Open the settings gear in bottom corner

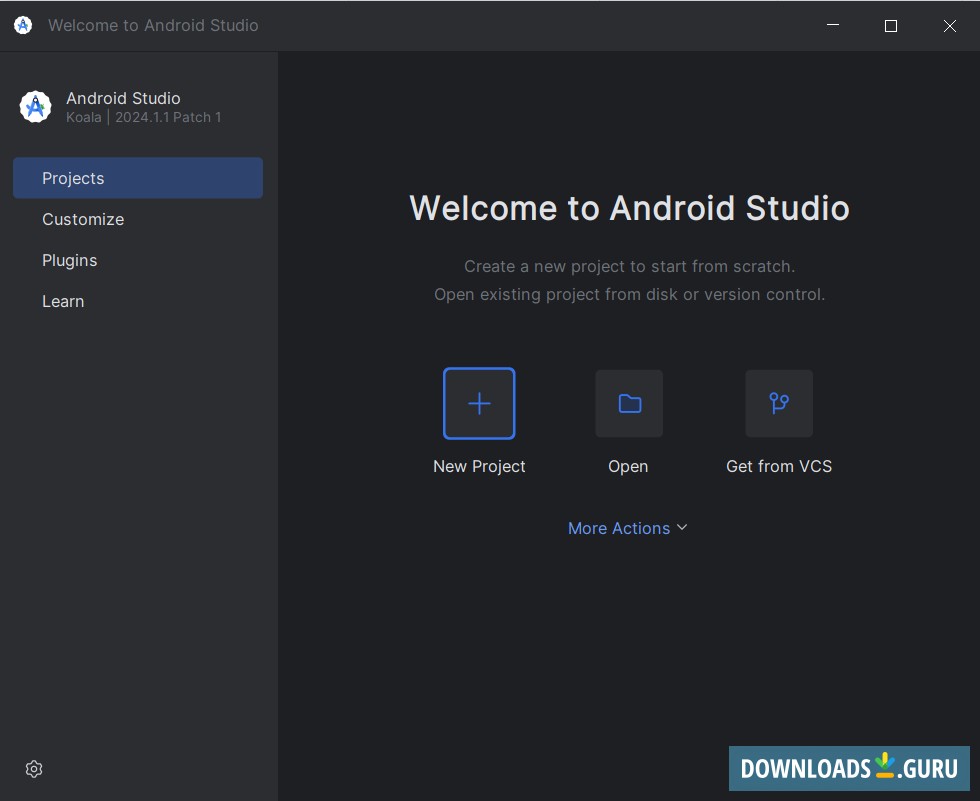click(x=33, y=768)
